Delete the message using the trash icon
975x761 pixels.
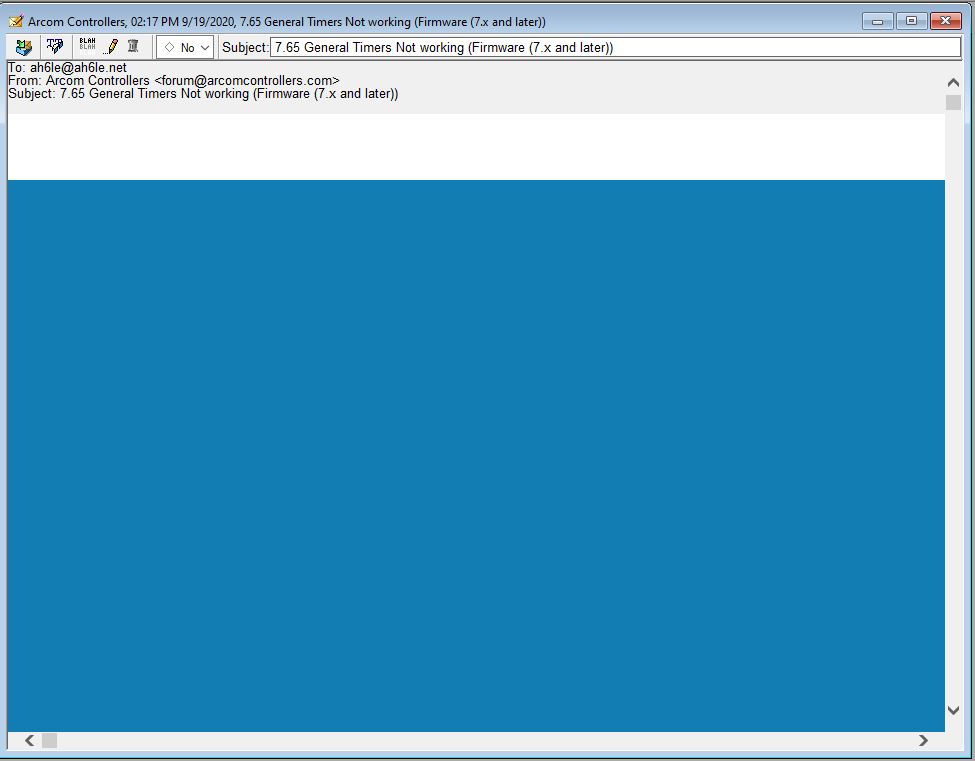[133, 47]
